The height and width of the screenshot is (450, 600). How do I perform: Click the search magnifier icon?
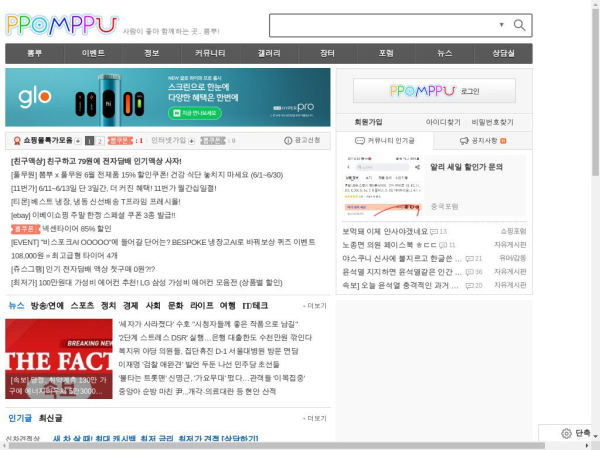[519, 25]
